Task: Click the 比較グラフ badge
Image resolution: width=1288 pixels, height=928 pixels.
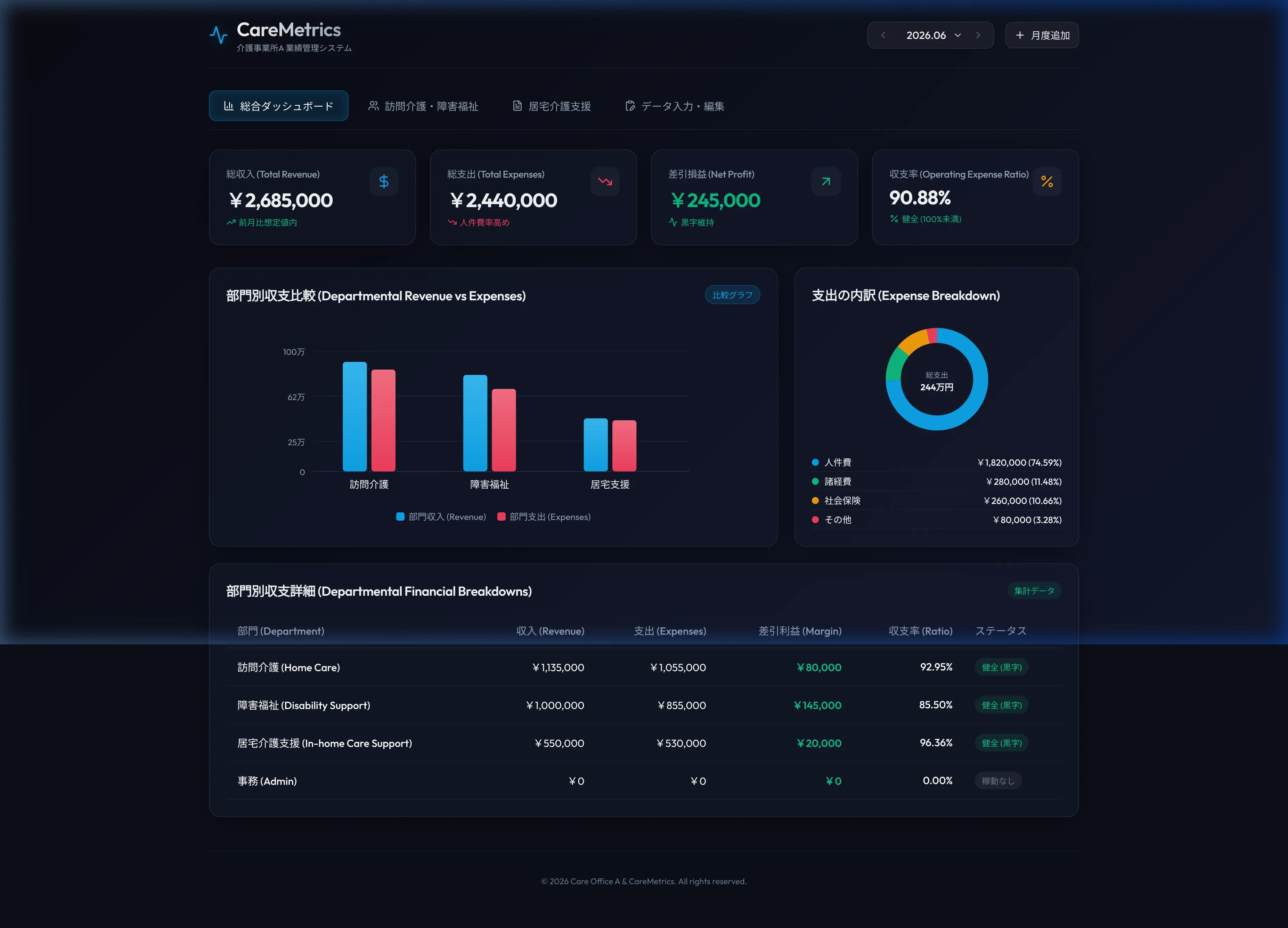Action: coord(732,295)
